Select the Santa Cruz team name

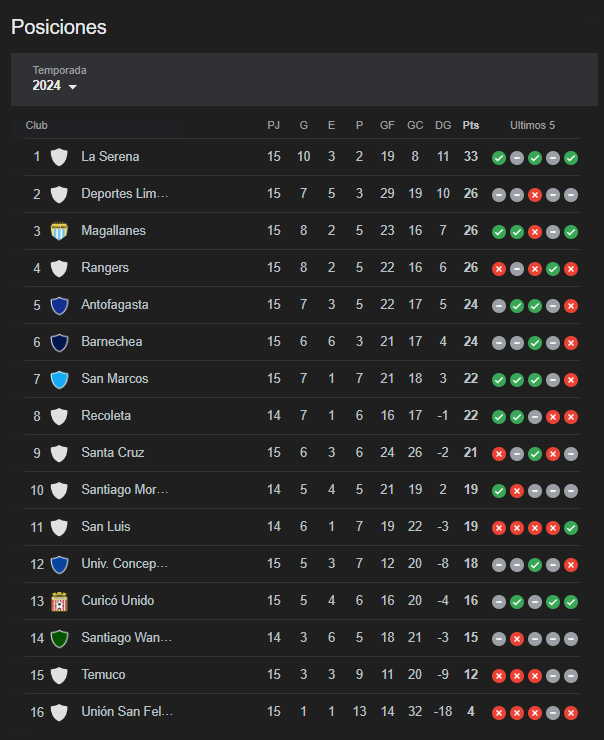tap(113, 453)
